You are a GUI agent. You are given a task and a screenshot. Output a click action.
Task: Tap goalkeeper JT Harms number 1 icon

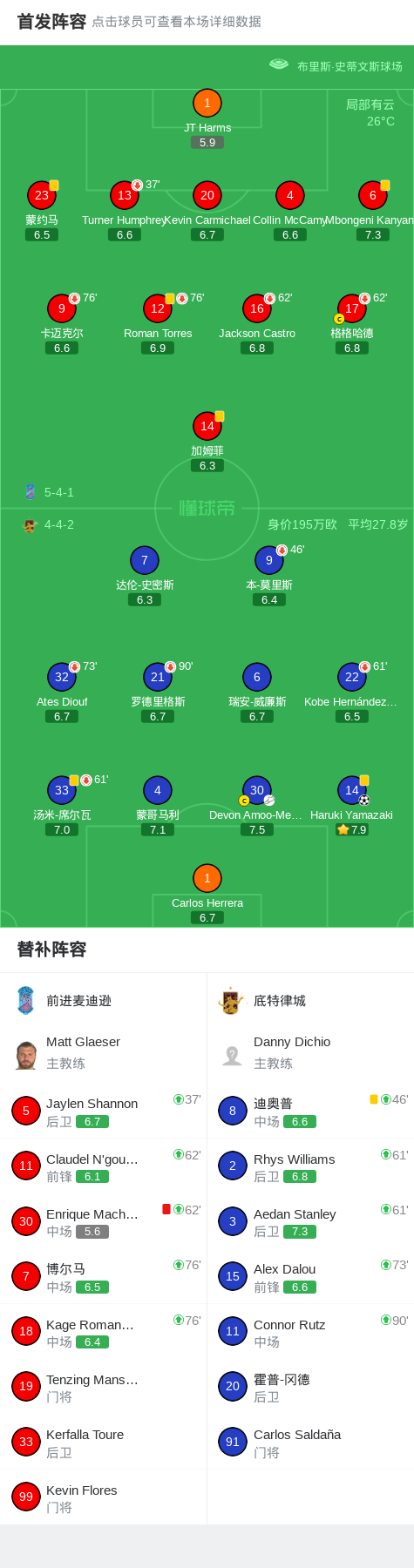[207, 103]
